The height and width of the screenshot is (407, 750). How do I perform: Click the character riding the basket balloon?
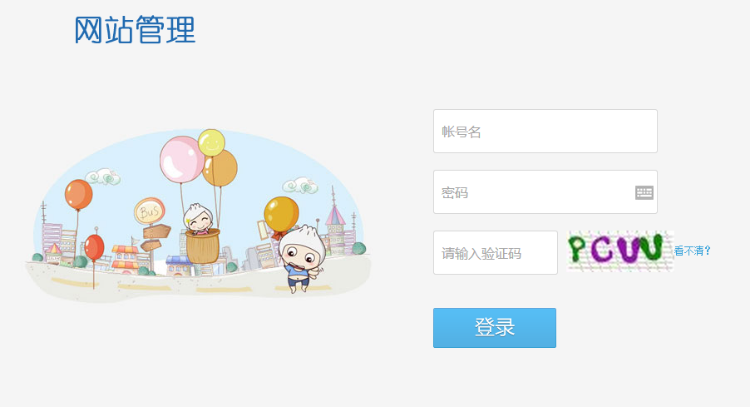[x=199, y=220]
